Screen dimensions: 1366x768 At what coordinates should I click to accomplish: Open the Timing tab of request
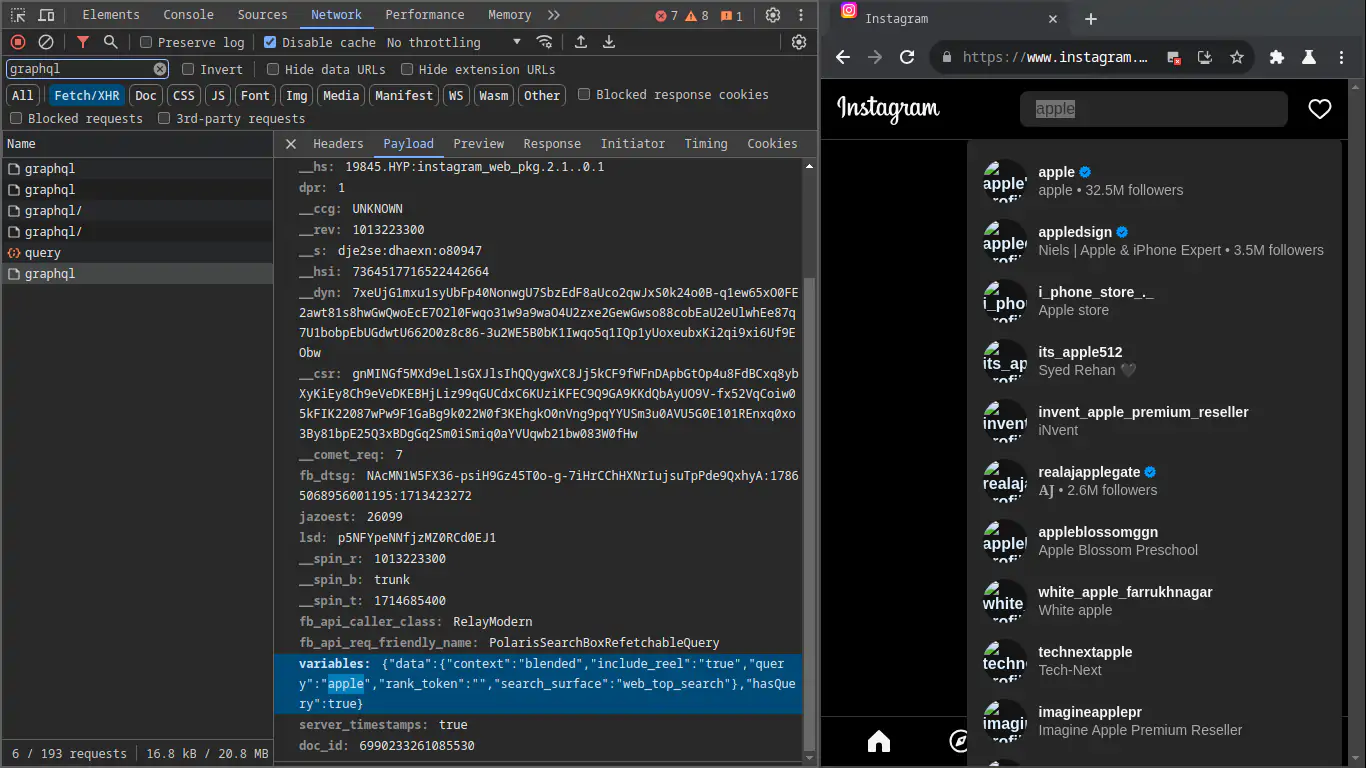(x=706, y=144)
